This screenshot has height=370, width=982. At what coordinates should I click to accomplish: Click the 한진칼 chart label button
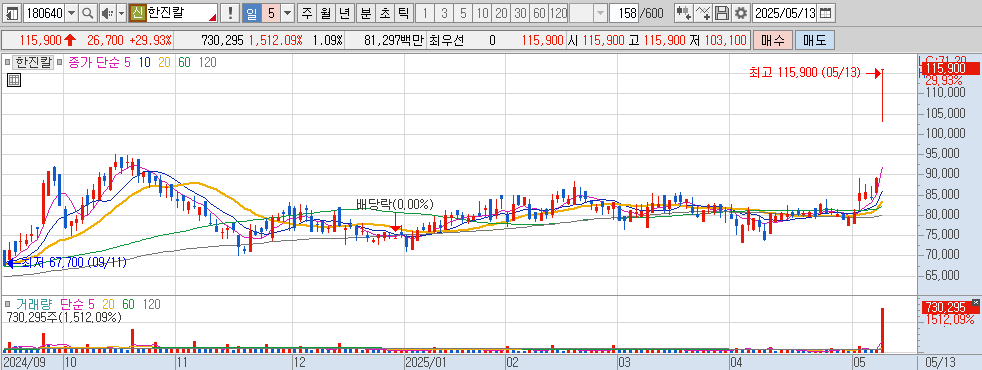(x=34, y=62)
